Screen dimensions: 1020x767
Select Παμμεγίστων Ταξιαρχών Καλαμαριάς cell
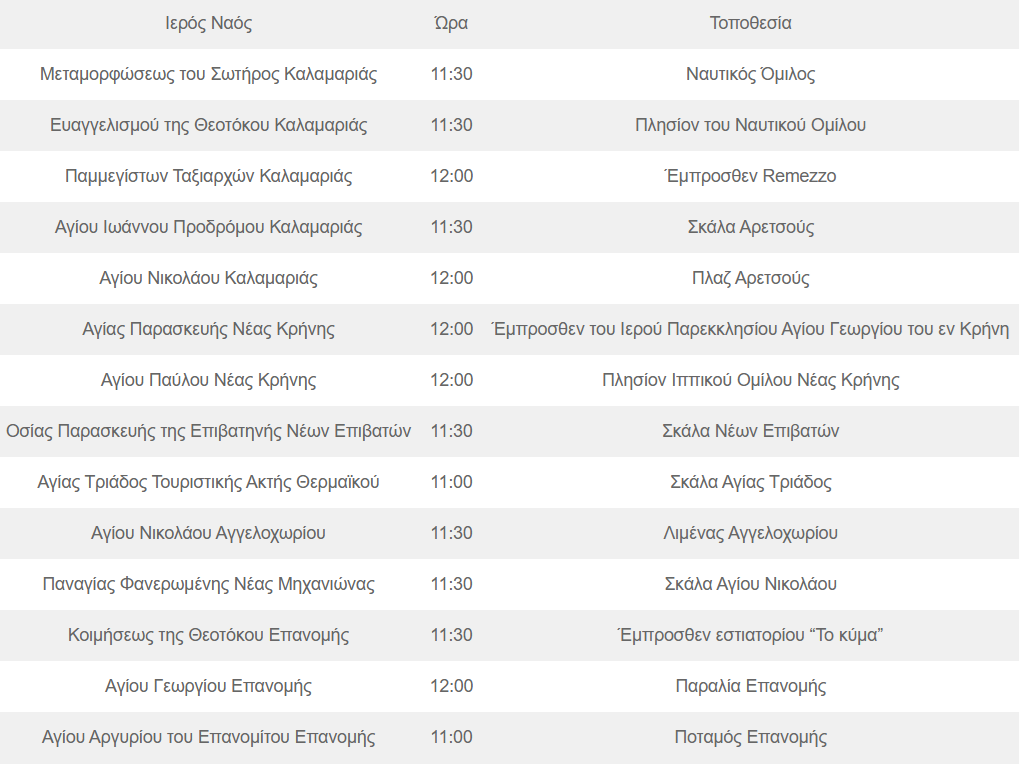point(208,176)
